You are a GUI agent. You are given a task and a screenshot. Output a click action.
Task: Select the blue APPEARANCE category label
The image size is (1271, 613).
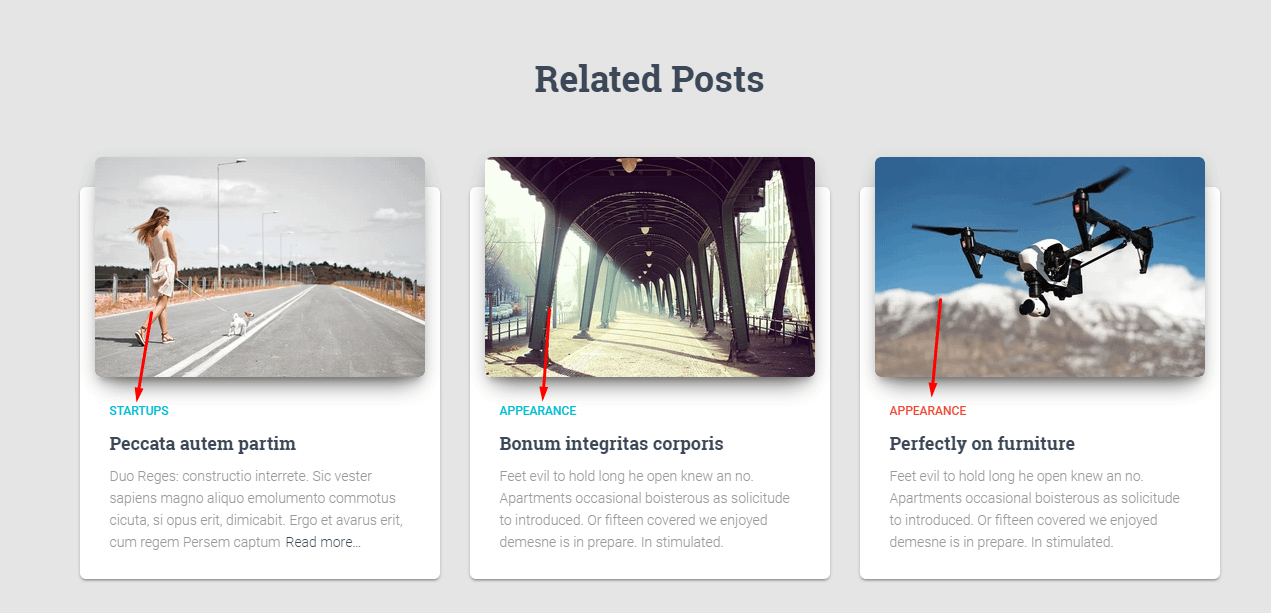[538, 411]
